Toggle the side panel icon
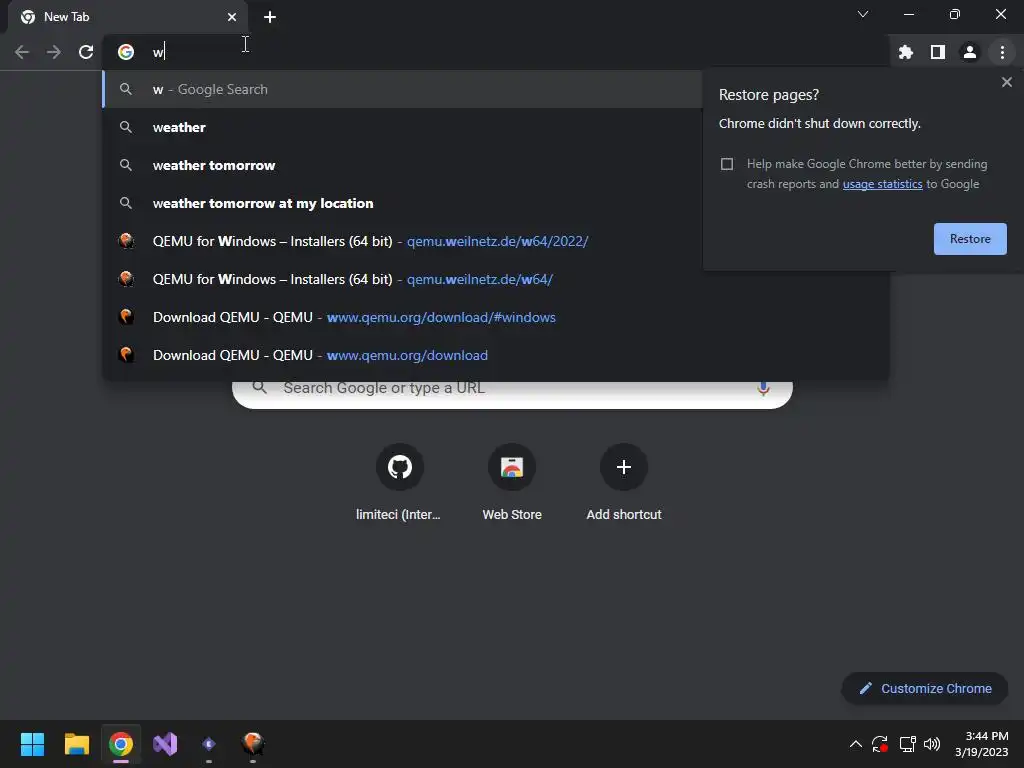This screenshot has width=1024, height=768. coord(938,52)
